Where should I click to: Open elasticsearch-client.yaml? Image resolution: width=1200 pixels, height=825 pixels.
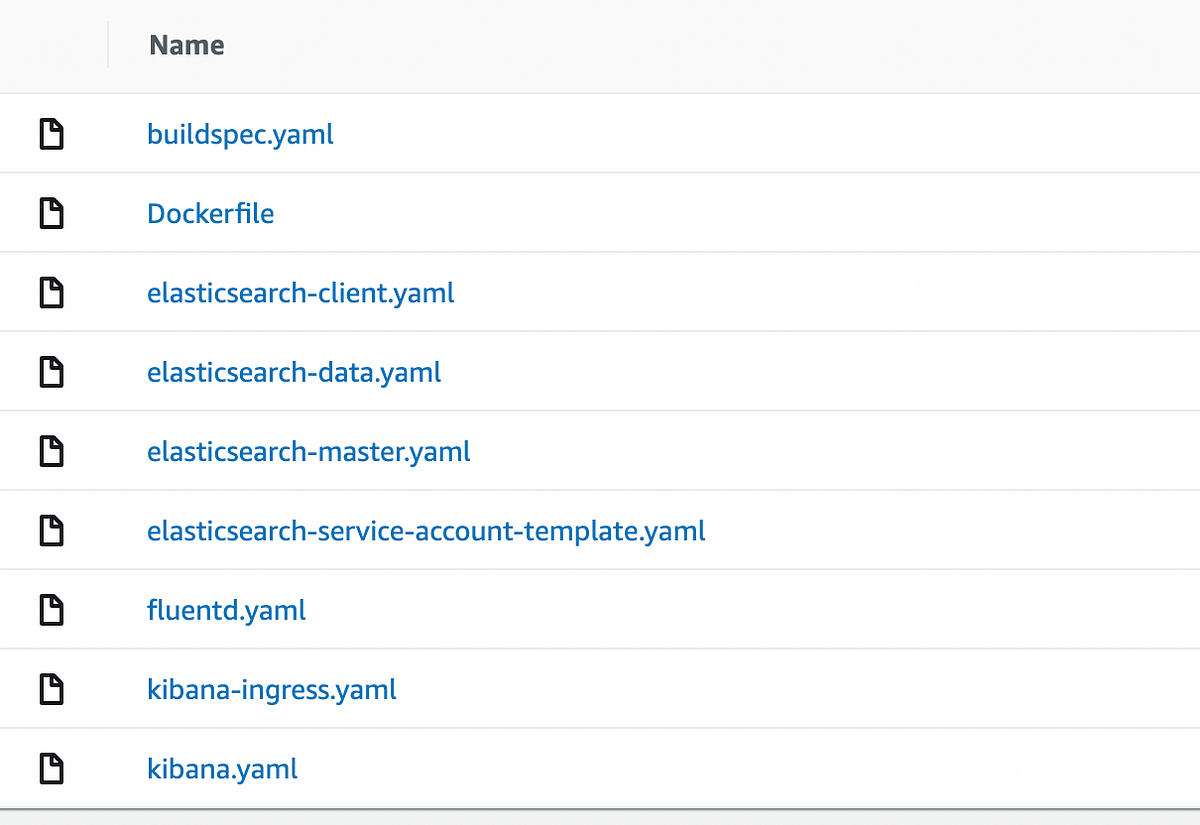click(300, 292)
